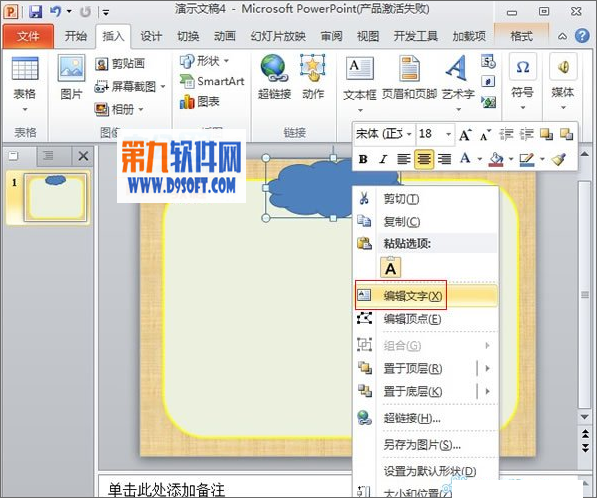Click the shape fill paint bucket
Screen dimensions: 597x498
(496, 159)
